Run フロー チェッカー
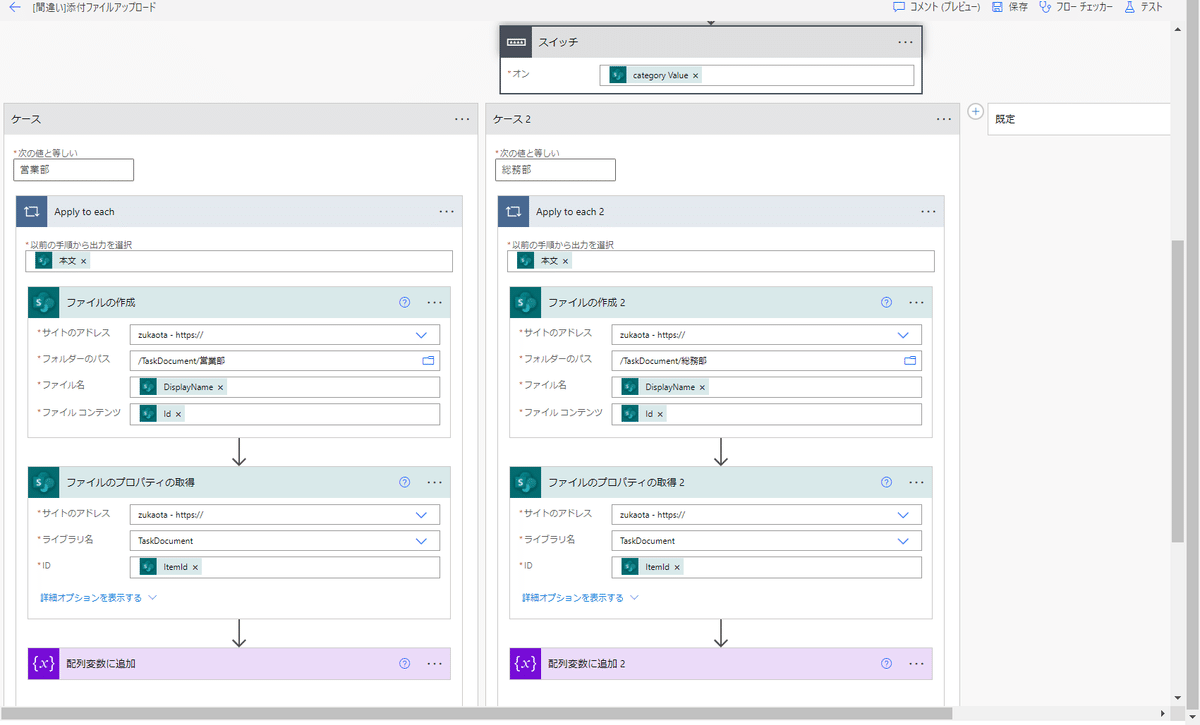The image size is (1200, 725). tap(1075, 7)
